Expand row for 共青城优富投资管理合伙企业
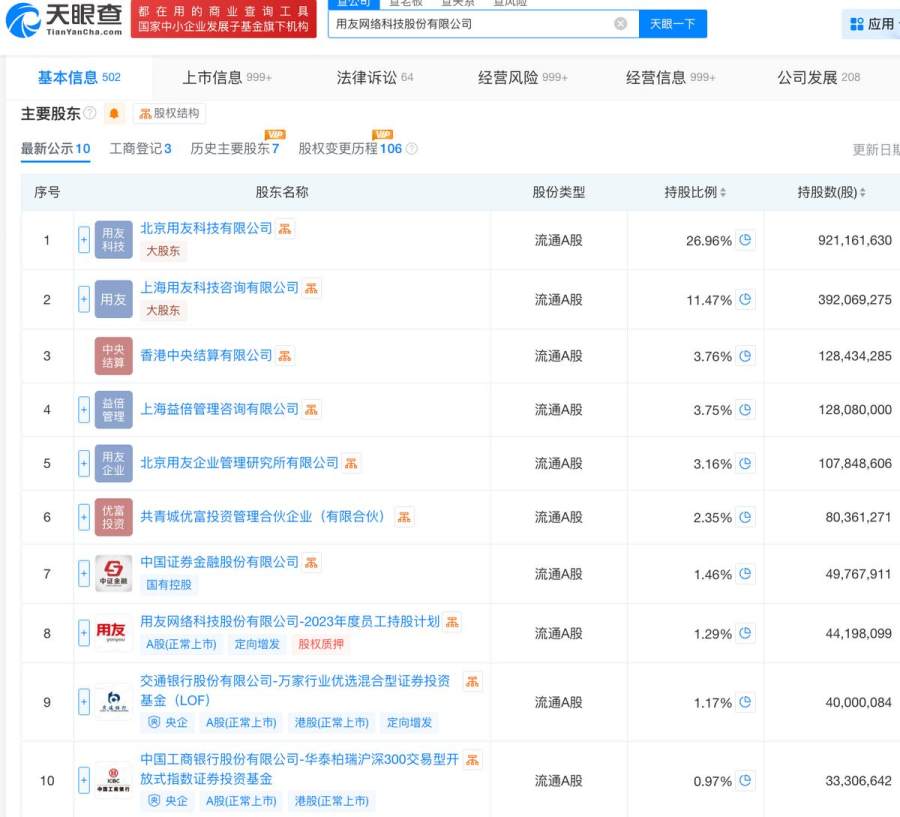The width and height of the screenshot is (900, 817). [84, 517]
